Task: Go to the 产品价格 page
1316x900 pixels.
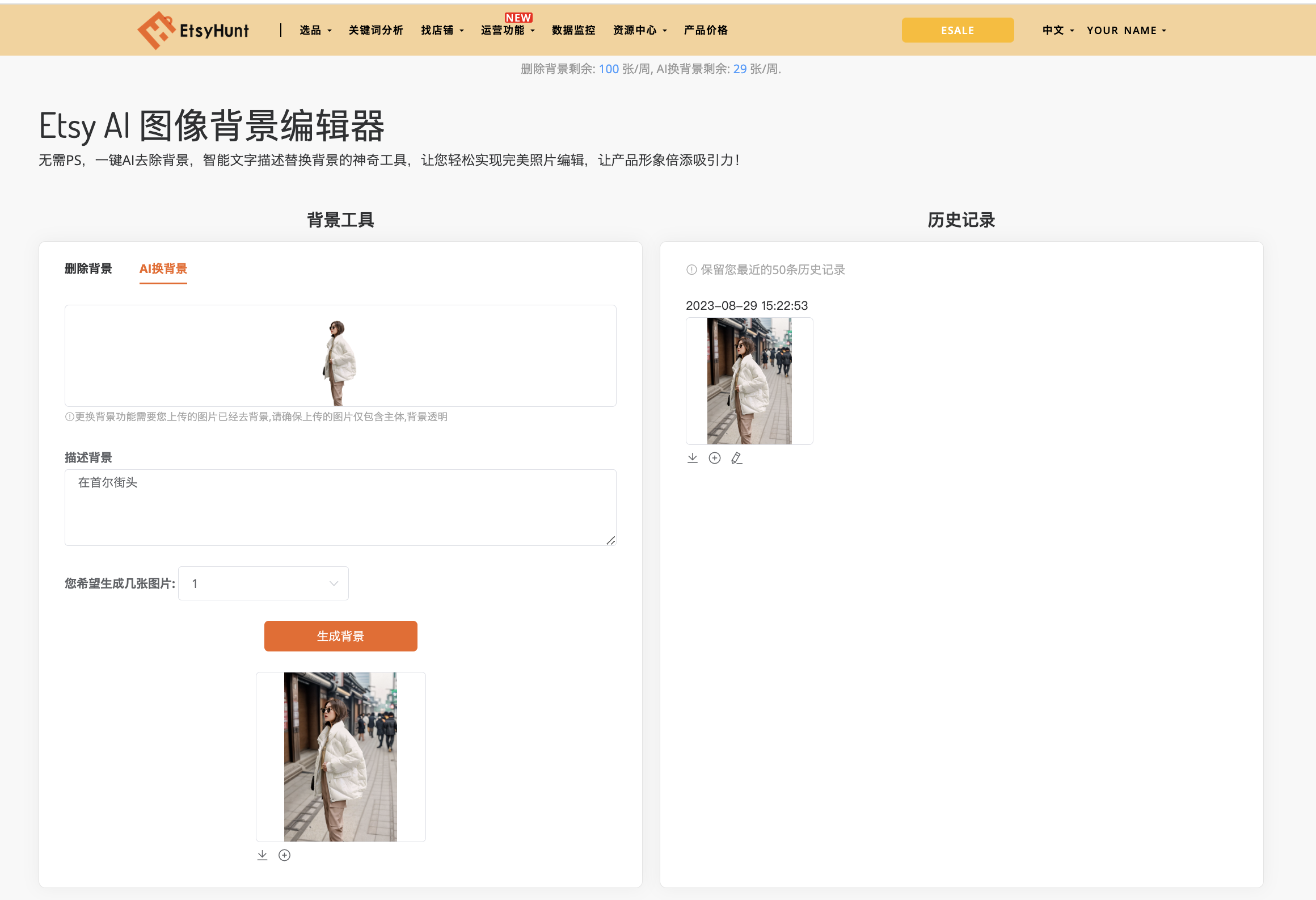Action: pyautogui.click(x=706, y=30)
